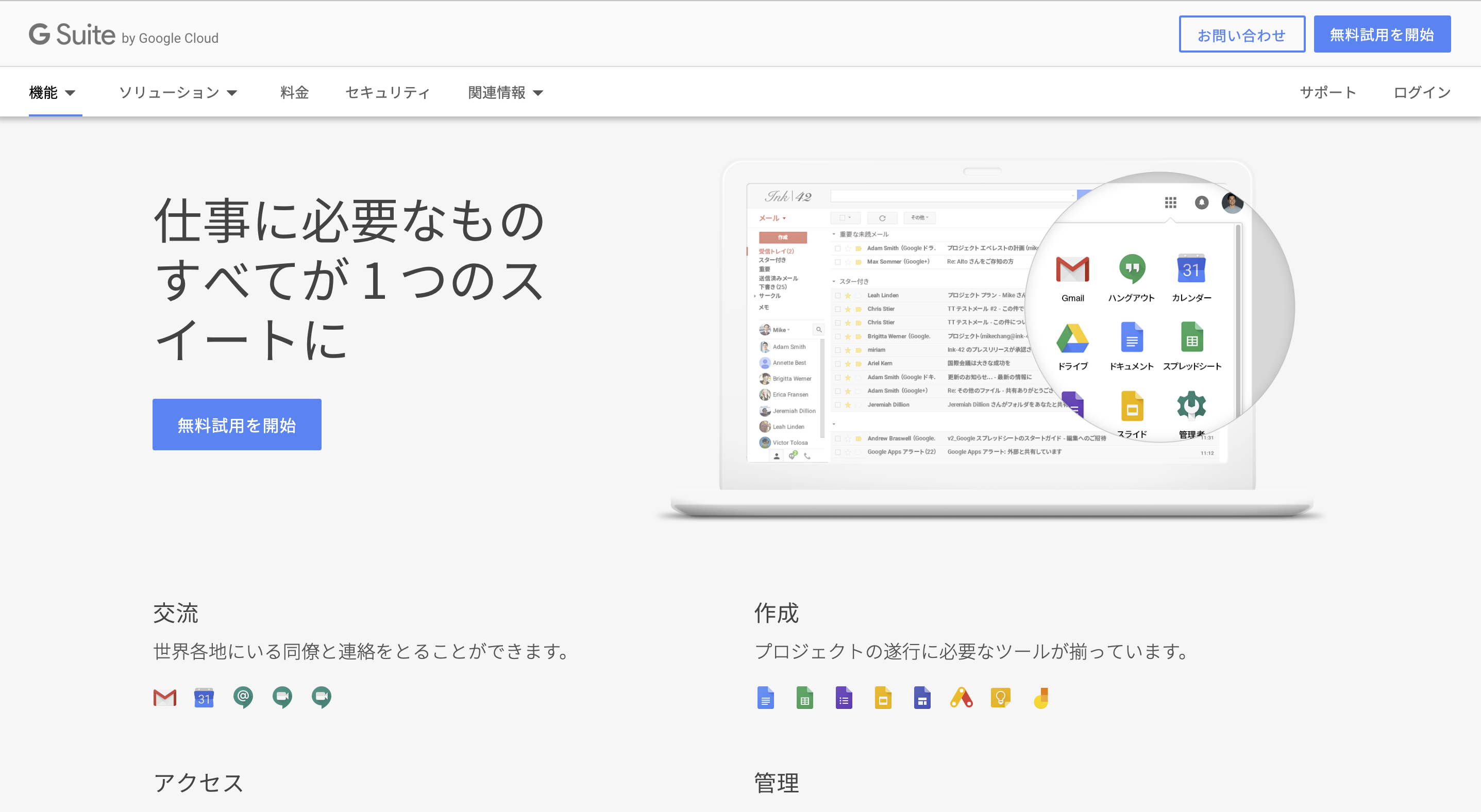The width and height of the screenshot is (1481, 812).
Task: Open Gmail icon under the 交流 section
Action: click(x=165, y=698)
